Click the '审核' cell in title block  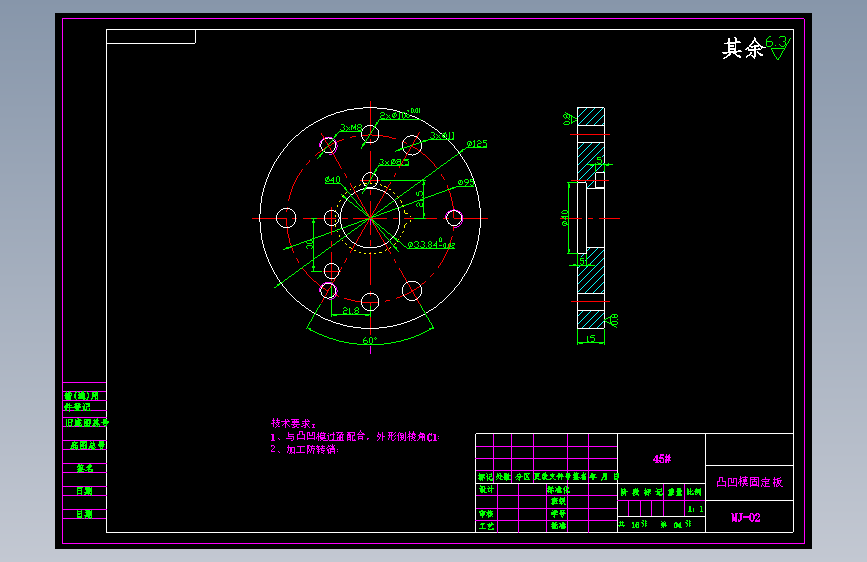point(487,514)
